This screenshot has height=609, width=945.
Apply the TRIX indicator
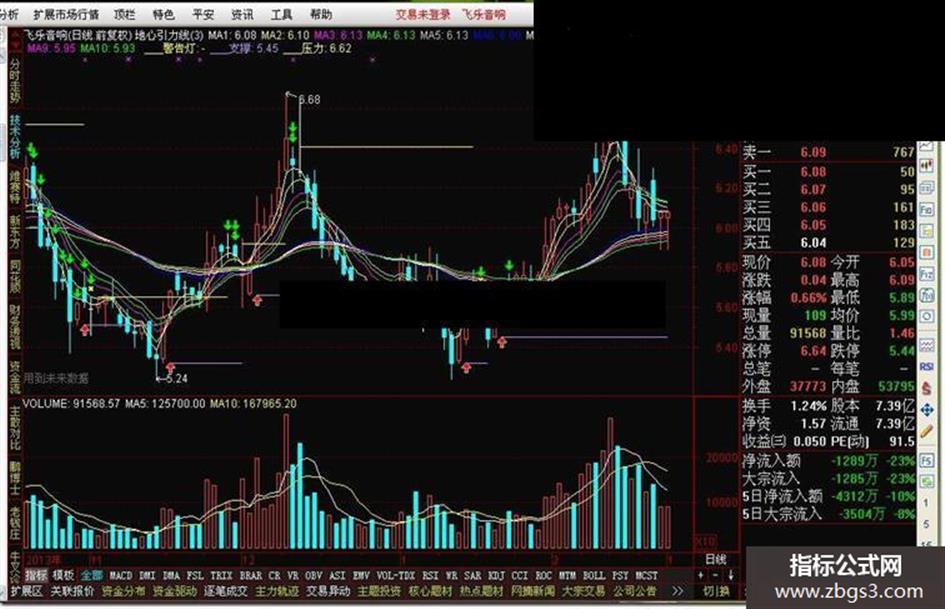pos(221,576)
